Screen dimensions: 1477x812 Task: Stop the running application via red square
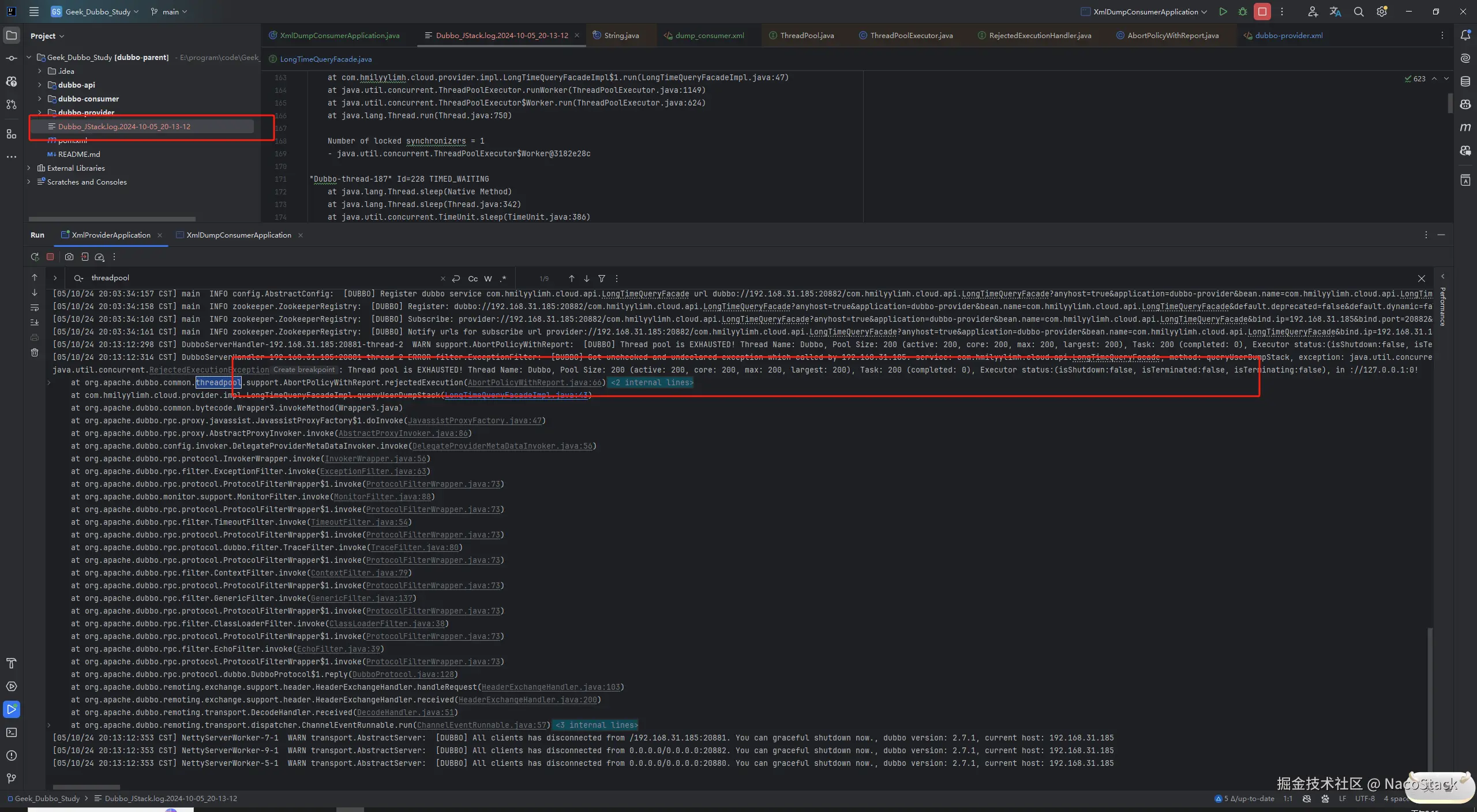tap(1262, 12)
